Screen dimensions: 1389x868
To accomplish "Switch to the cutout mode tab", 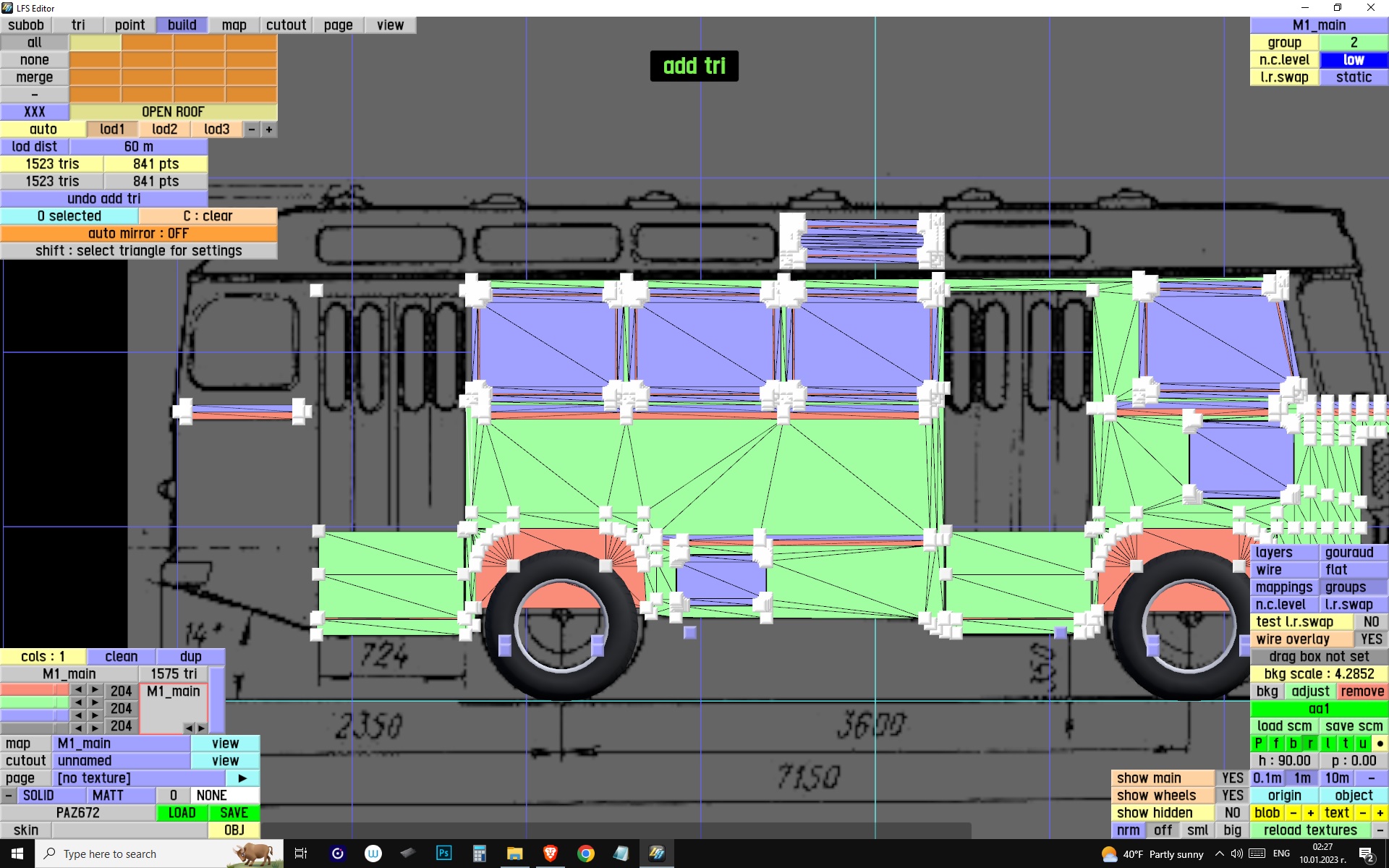I will click(x=286, y=25).
